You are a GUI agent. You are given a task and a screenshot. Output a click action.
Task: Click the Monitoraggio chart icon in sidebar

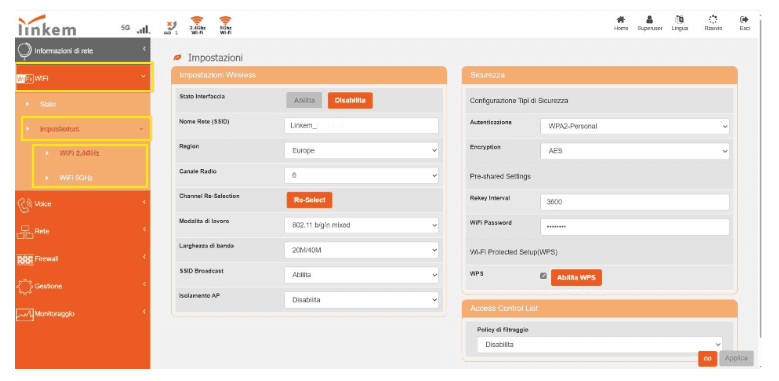click(x=25, y=314)
